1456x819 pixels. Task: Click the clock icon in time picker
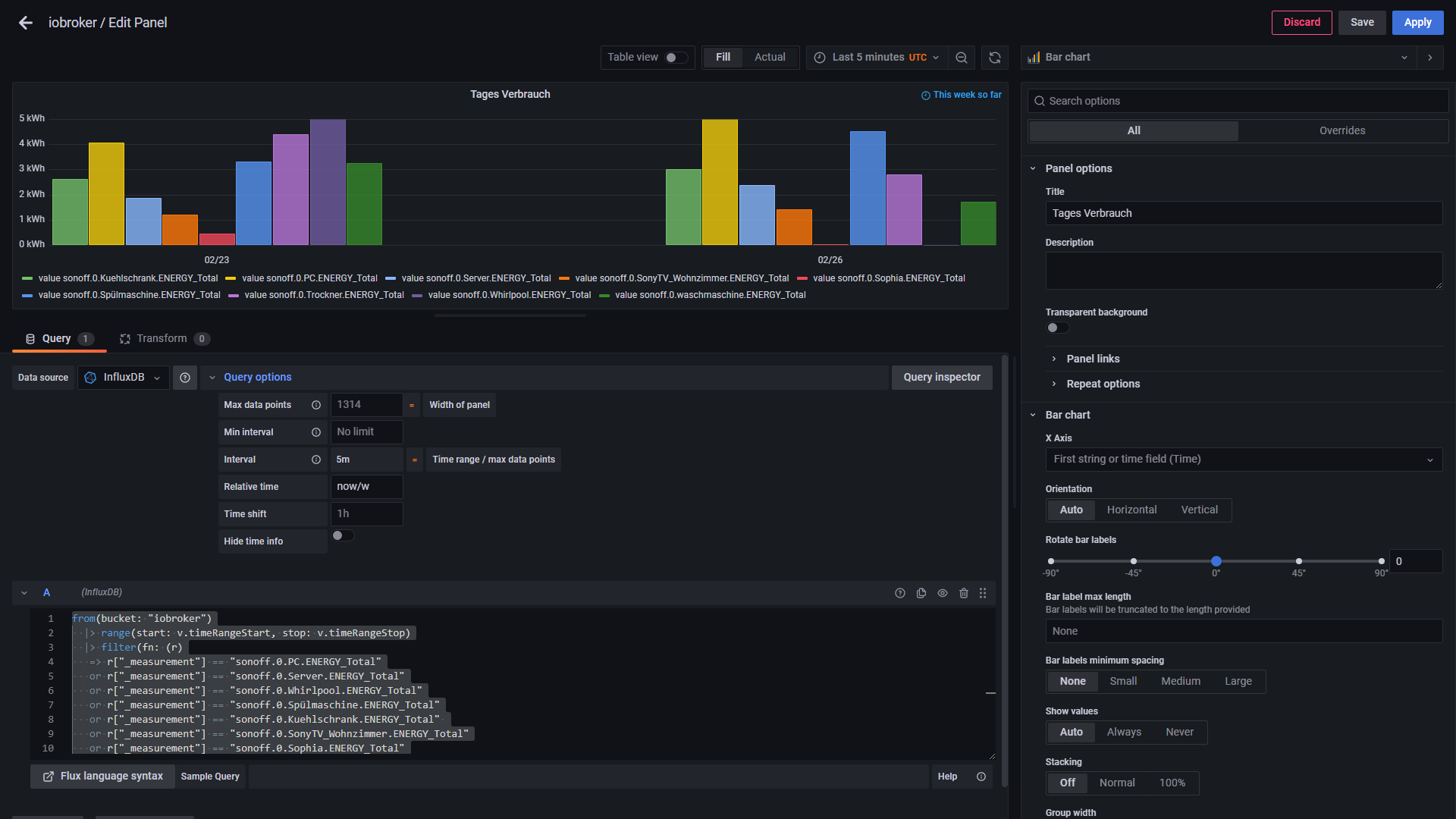click(820, 58)
